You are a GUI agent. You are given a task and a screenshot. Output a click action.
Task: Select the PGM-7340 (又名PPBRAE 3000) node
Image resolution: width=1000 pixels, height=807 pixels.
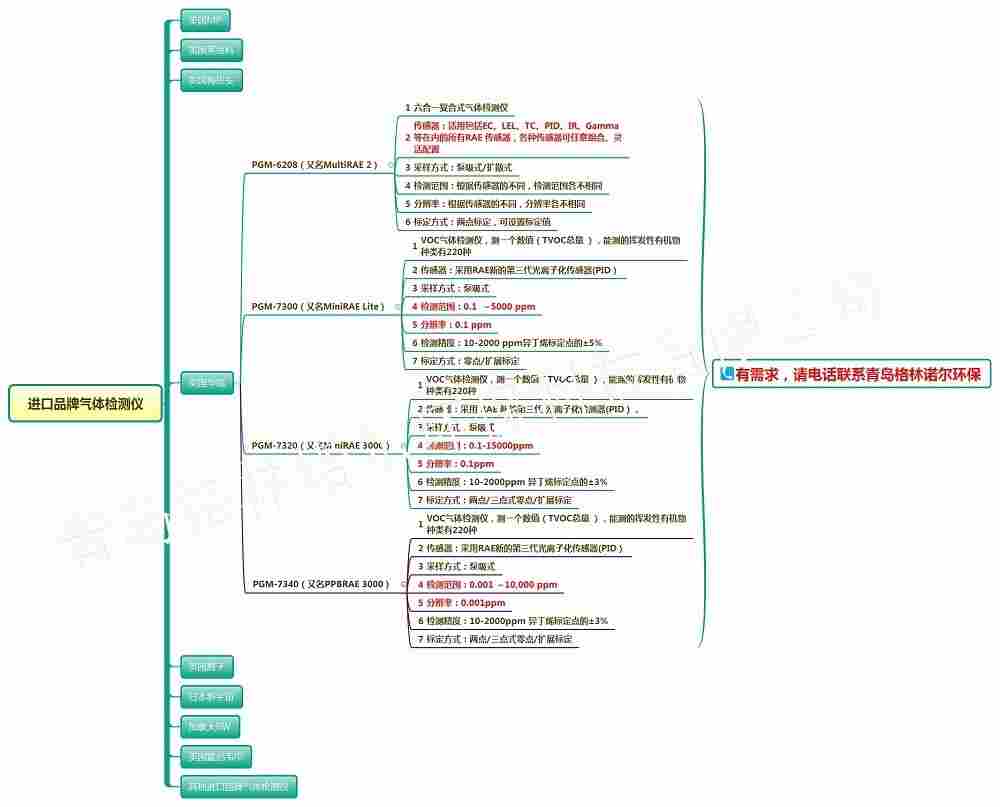click(x=320, y=584)
